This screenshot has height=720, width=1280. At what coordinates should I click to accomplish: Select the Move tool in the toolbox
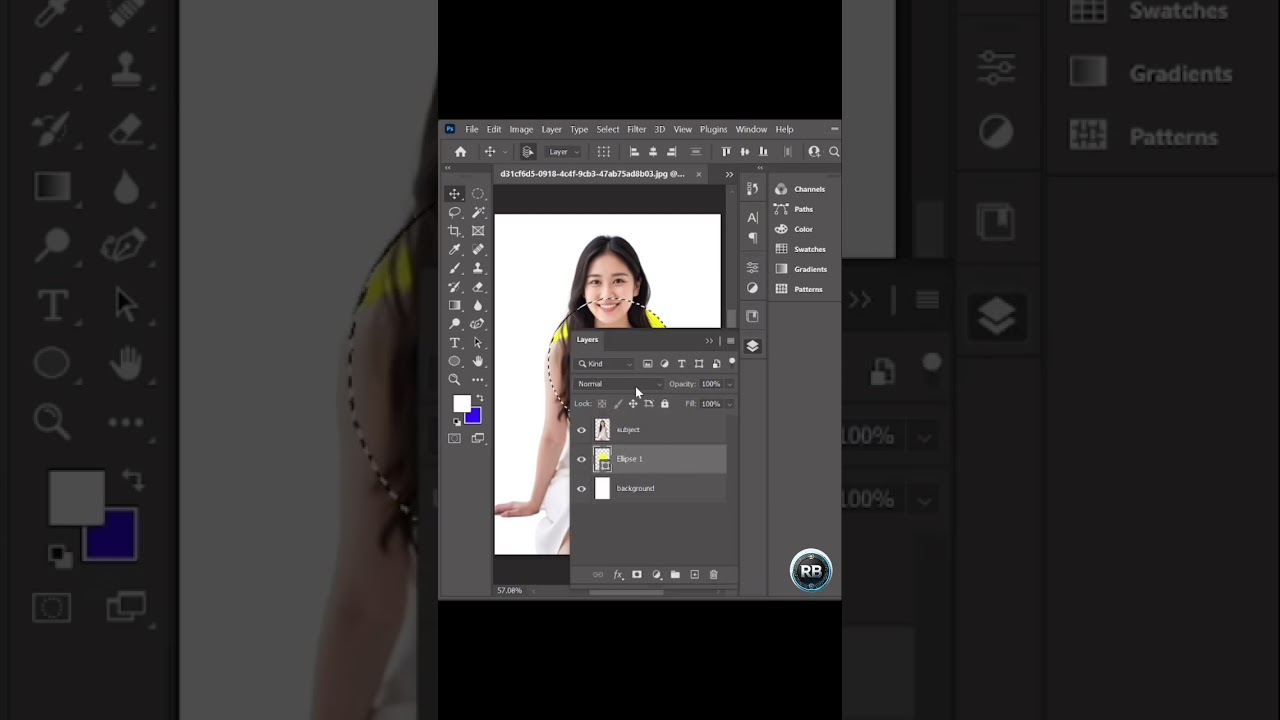pyautogui.click(x=454, y=194)
